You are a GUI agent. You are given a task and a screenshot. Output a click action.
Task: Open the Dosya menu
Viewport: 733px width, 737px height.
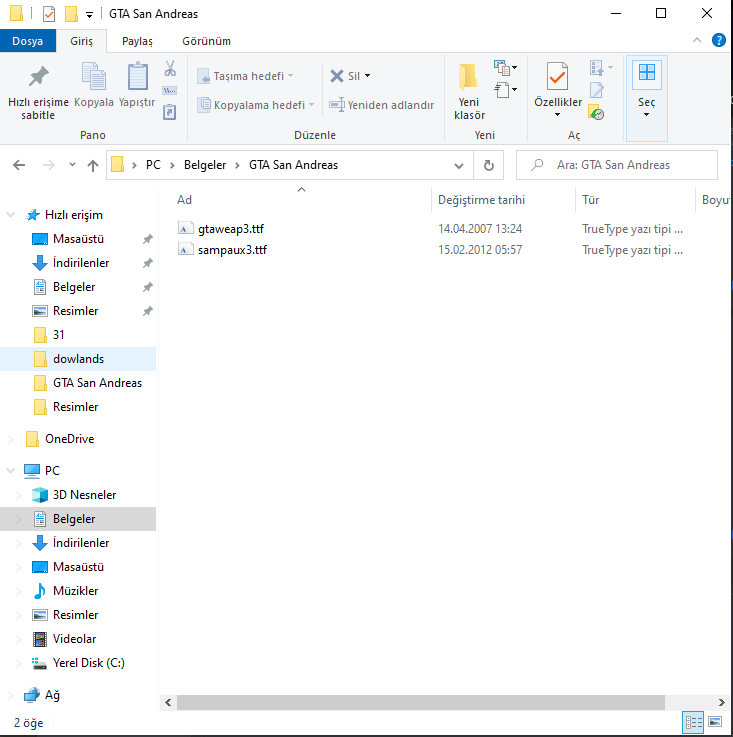(28, 41)
